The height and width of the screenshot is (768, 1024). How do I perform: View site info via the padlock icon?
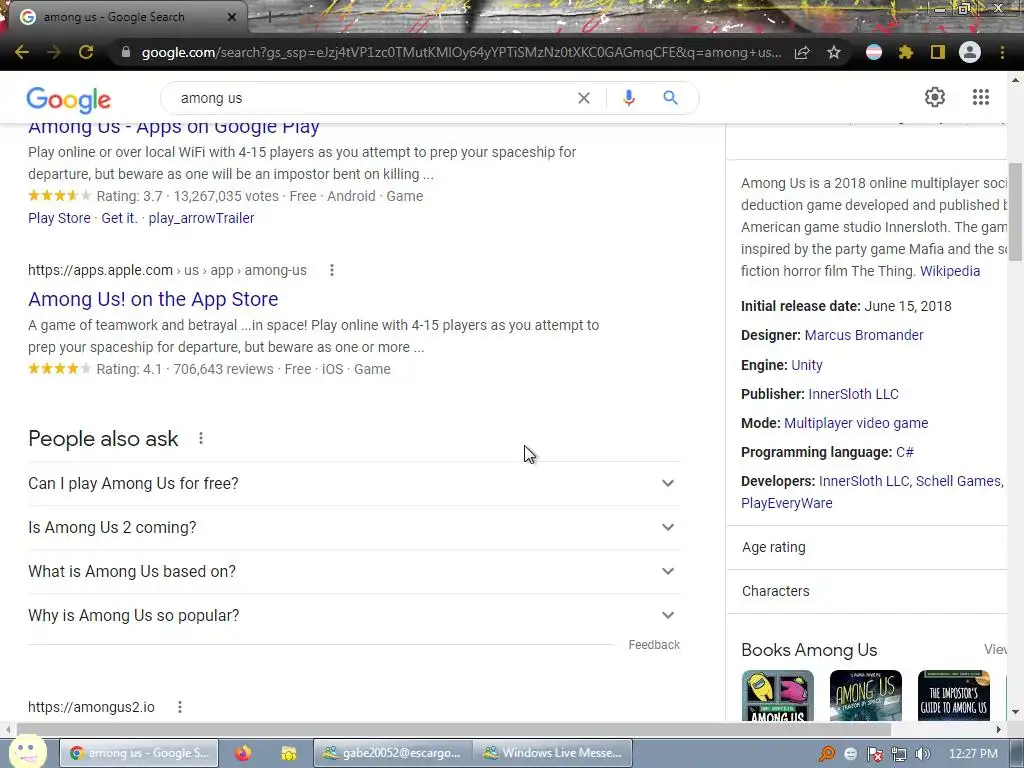point(126,52)
